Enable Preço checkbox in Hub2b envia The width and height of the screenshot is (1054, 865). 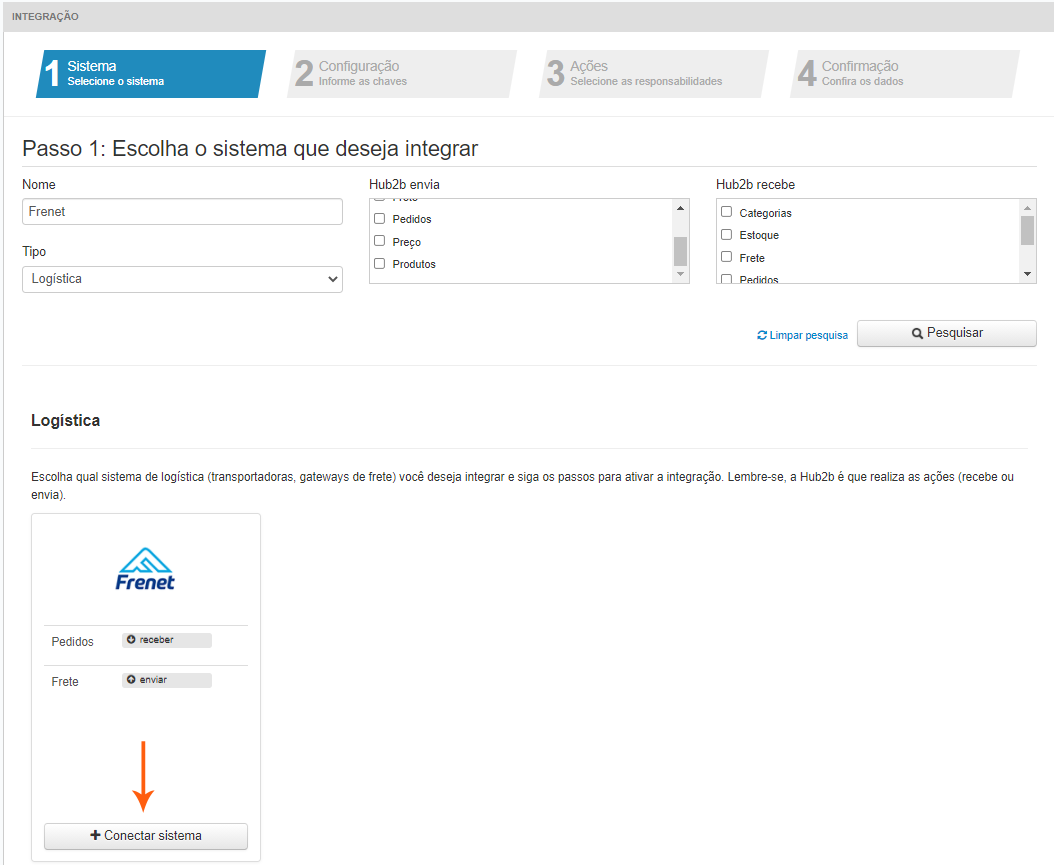[380, 241]
